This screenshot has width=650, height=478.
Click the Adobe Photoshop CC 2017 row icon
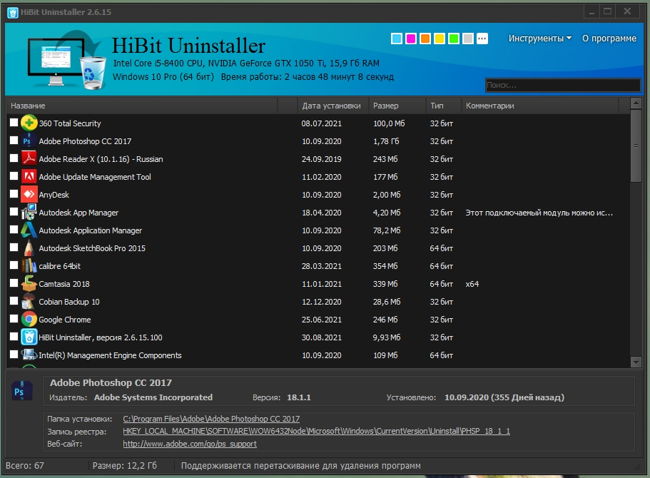(28, 141)
